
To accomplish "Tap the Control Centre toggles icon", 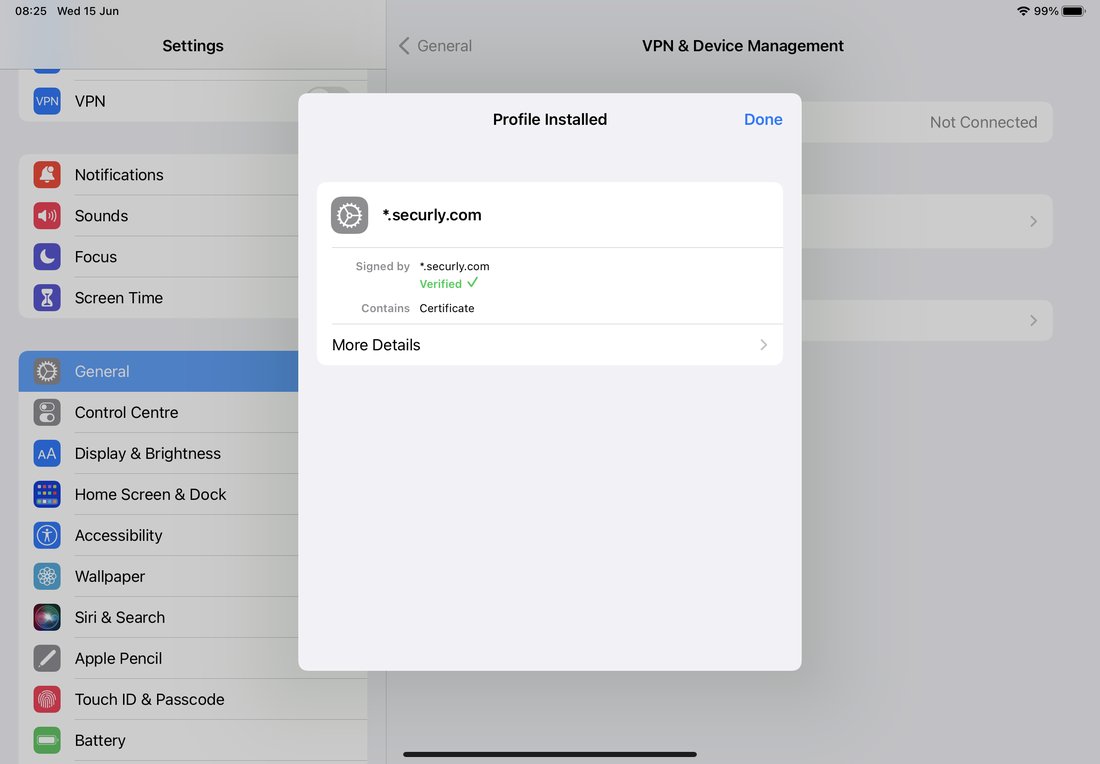I will [x=47, y=413].
